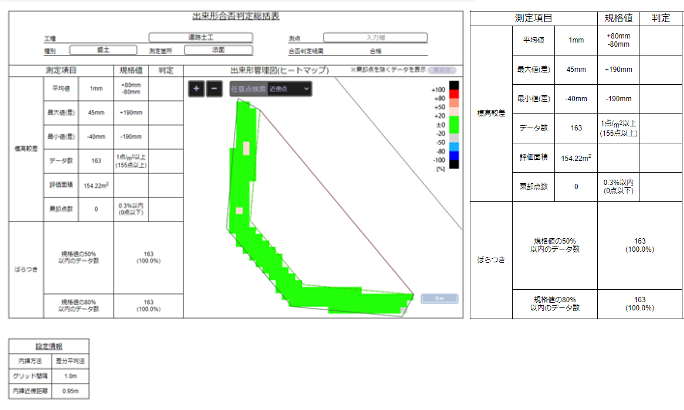
Task: Click the 合格 result next to 合否判定結果
Action: (x=376, y=51)
